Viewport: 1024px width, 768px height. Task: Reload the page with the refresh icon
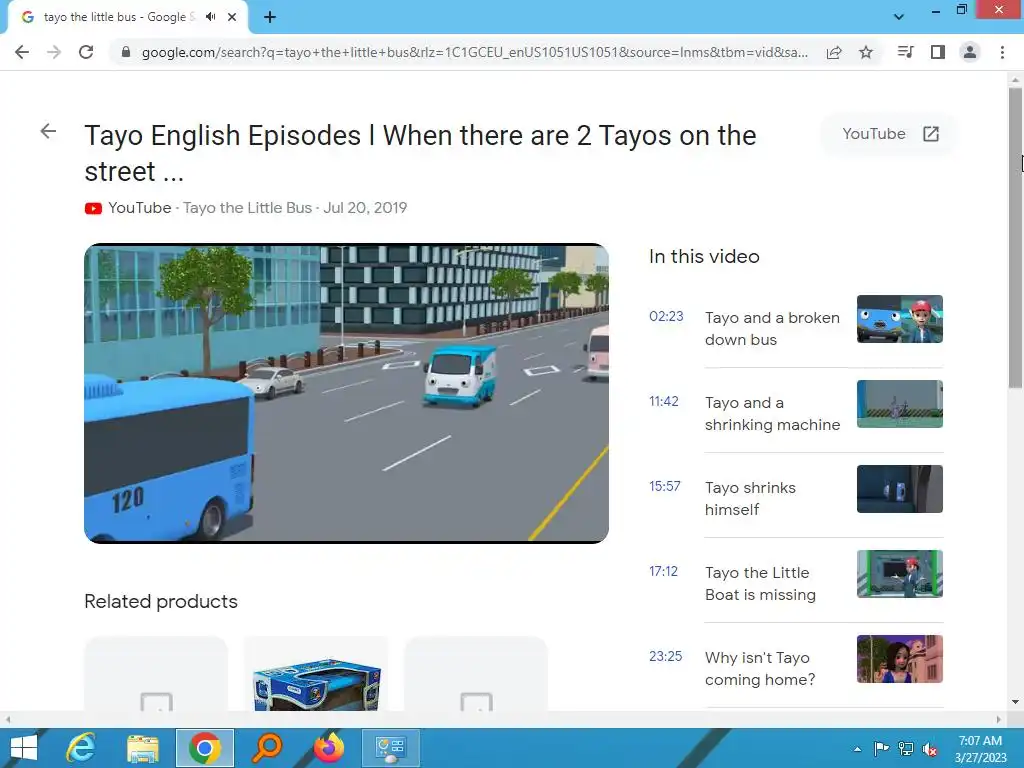pyautogui.click(x=86, y=52)
